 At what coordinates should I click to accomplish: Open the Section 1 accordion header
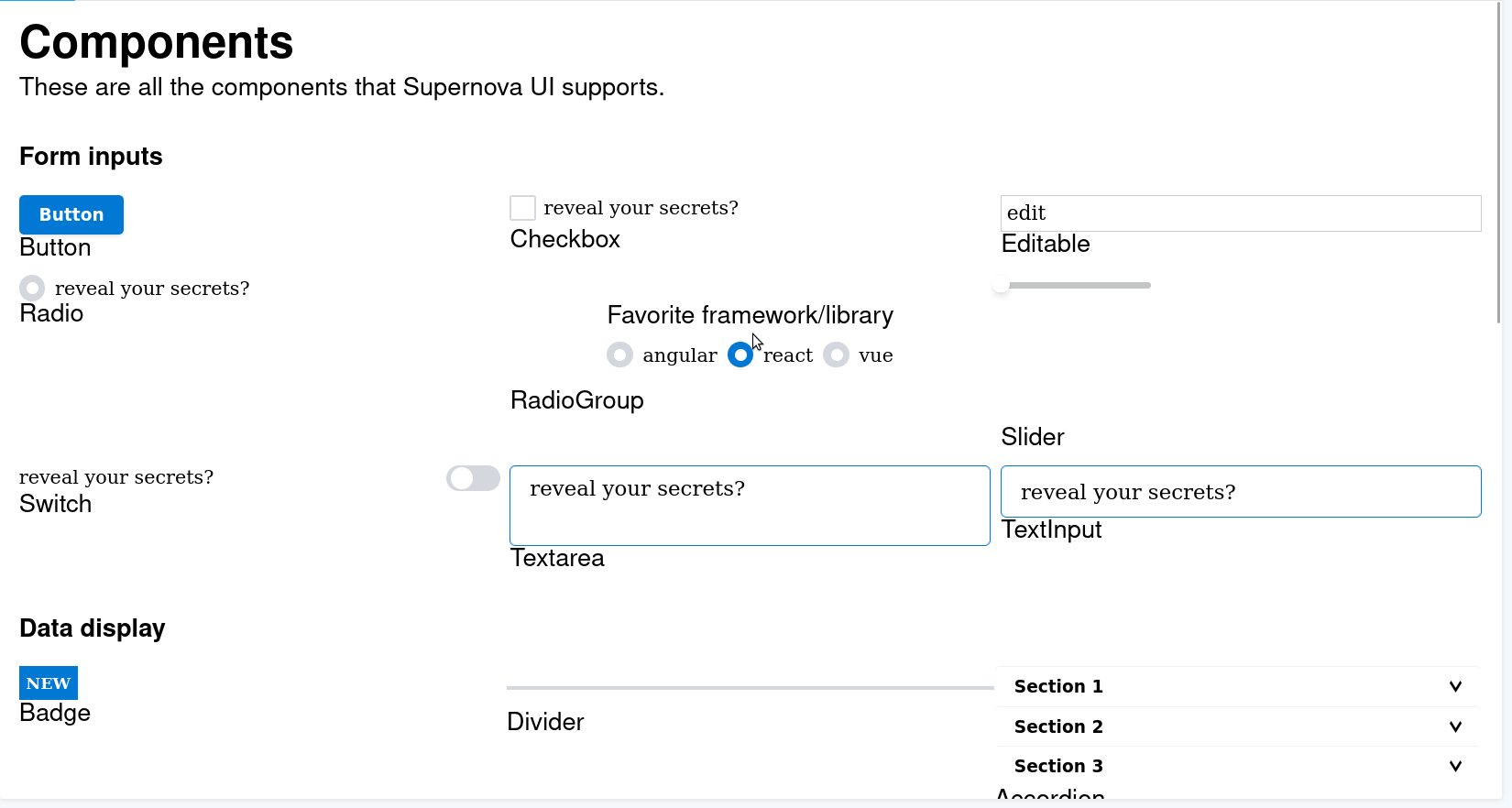tap(1238, 686)
